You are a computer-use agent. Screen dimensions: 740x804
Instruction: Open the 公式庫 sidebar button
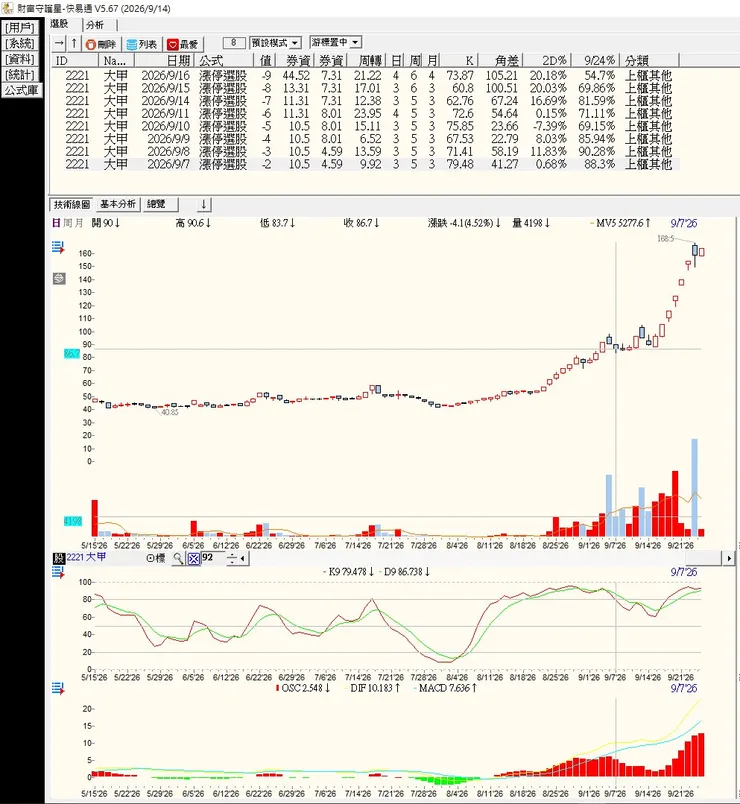click(21, 90)
